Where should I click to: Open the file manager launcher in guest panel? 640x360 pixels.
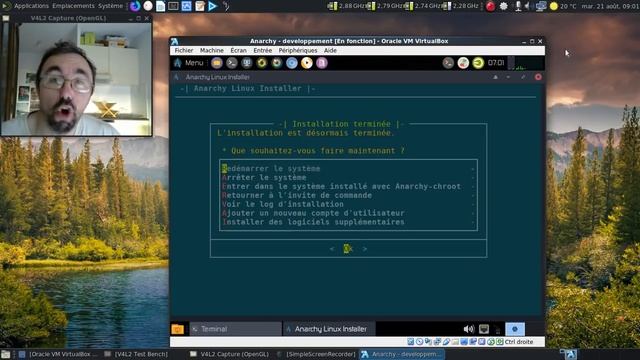(x=217, y=63)
